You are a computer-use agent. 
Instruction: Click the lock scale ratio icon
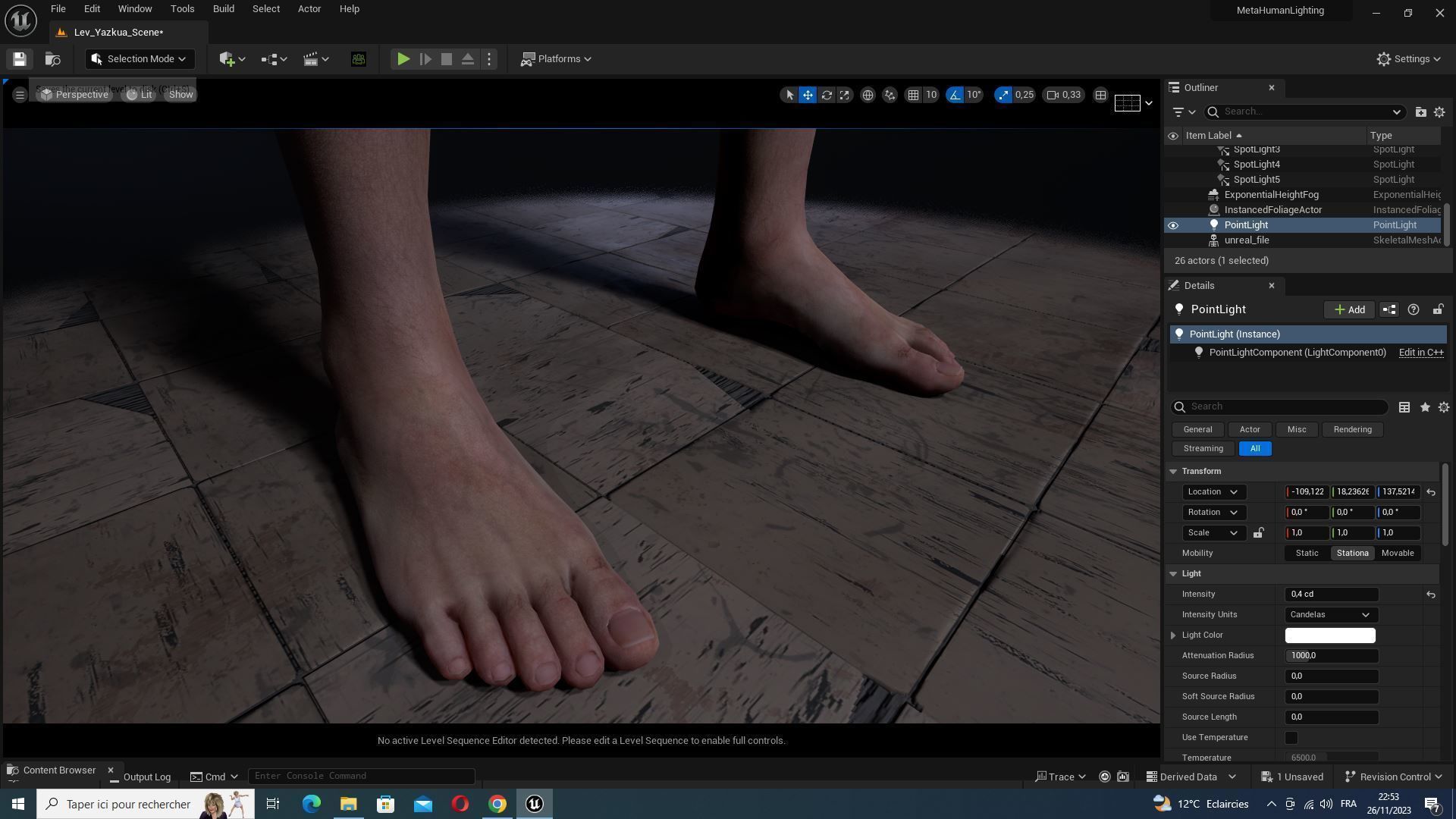1258,533
